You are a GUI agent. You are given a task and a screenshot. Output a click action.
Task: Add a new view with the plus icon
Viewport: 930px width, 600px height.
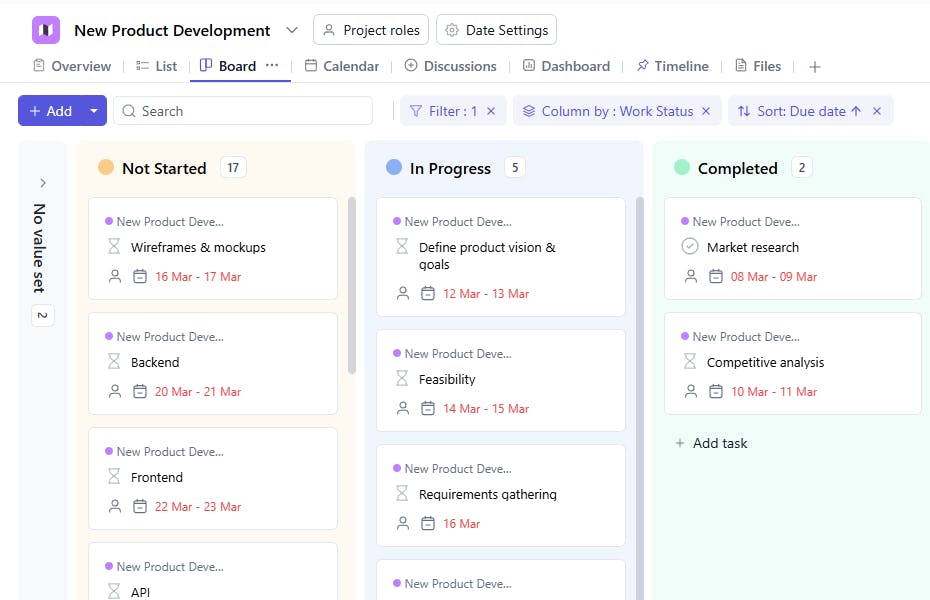[x=815, y=67]
